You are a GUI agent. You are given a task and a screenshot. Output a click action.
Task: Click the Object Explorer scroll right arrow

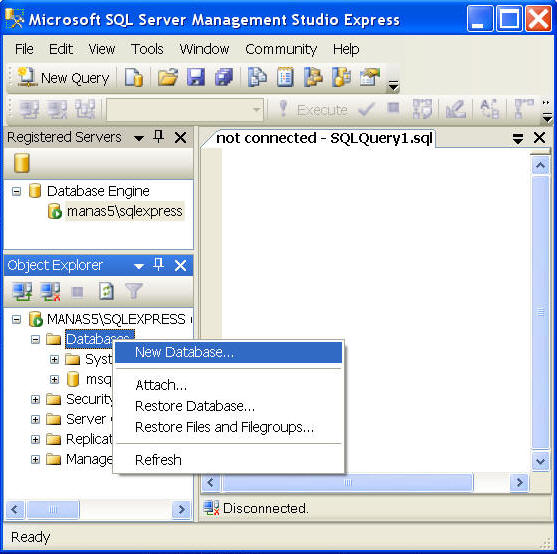click(182, 510)
